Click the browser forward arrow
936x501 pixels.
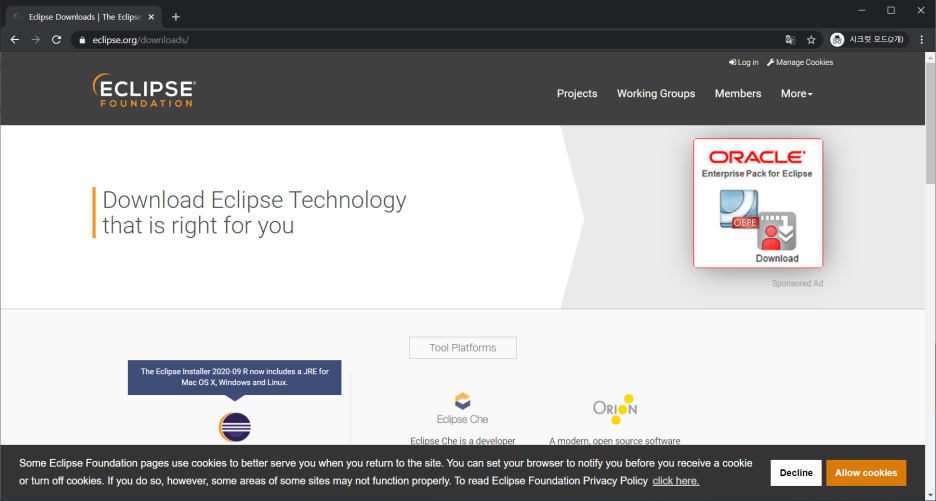coord(36,40)
